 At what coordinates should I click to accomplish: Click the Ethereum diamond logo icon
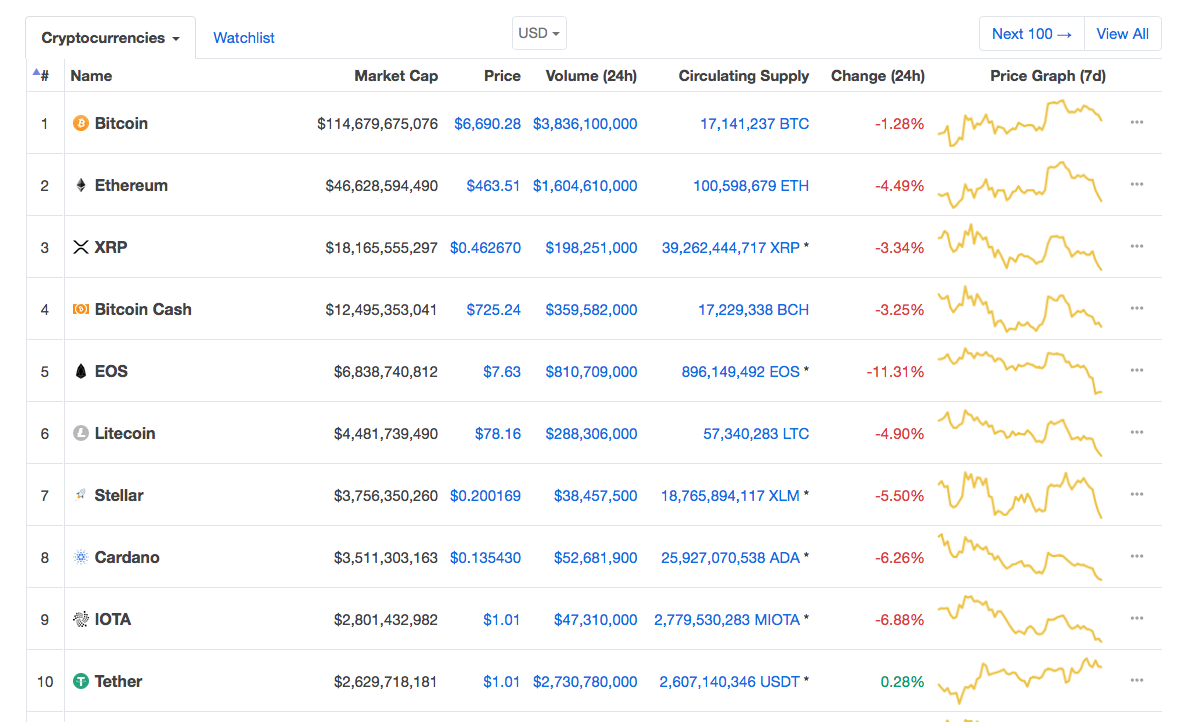click(81, 185)
